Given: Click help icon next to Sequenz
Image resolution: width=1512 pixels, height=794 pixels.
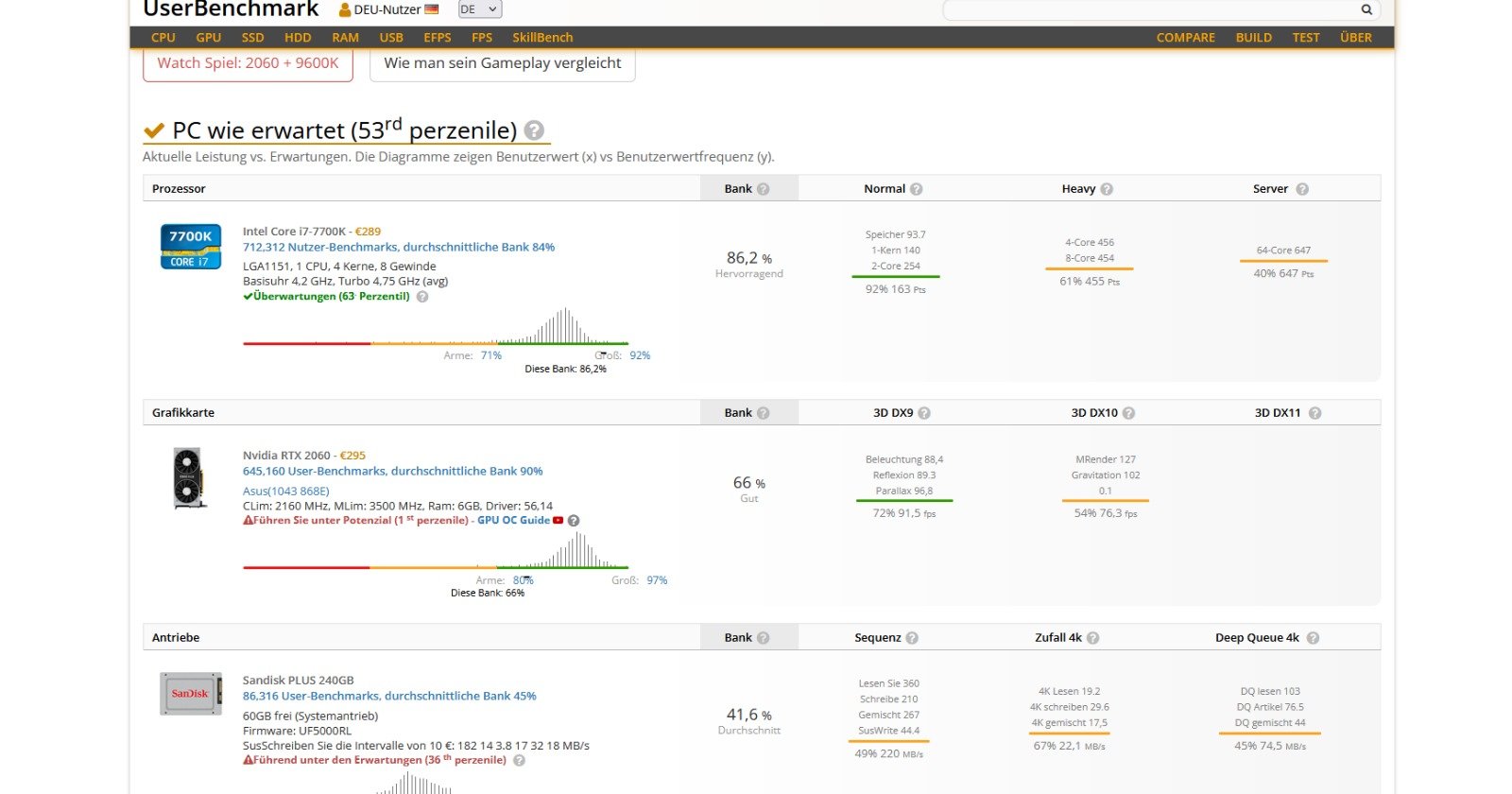Looking at the screenshot, I should click(x=912, y=638).
